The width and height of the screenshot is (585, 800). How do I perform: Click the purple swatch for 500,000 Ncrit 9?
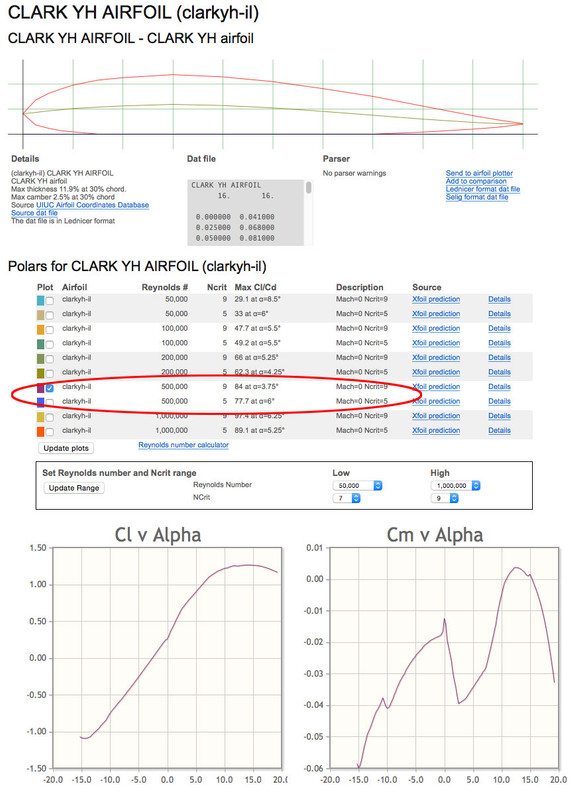(x=41, y=388)
